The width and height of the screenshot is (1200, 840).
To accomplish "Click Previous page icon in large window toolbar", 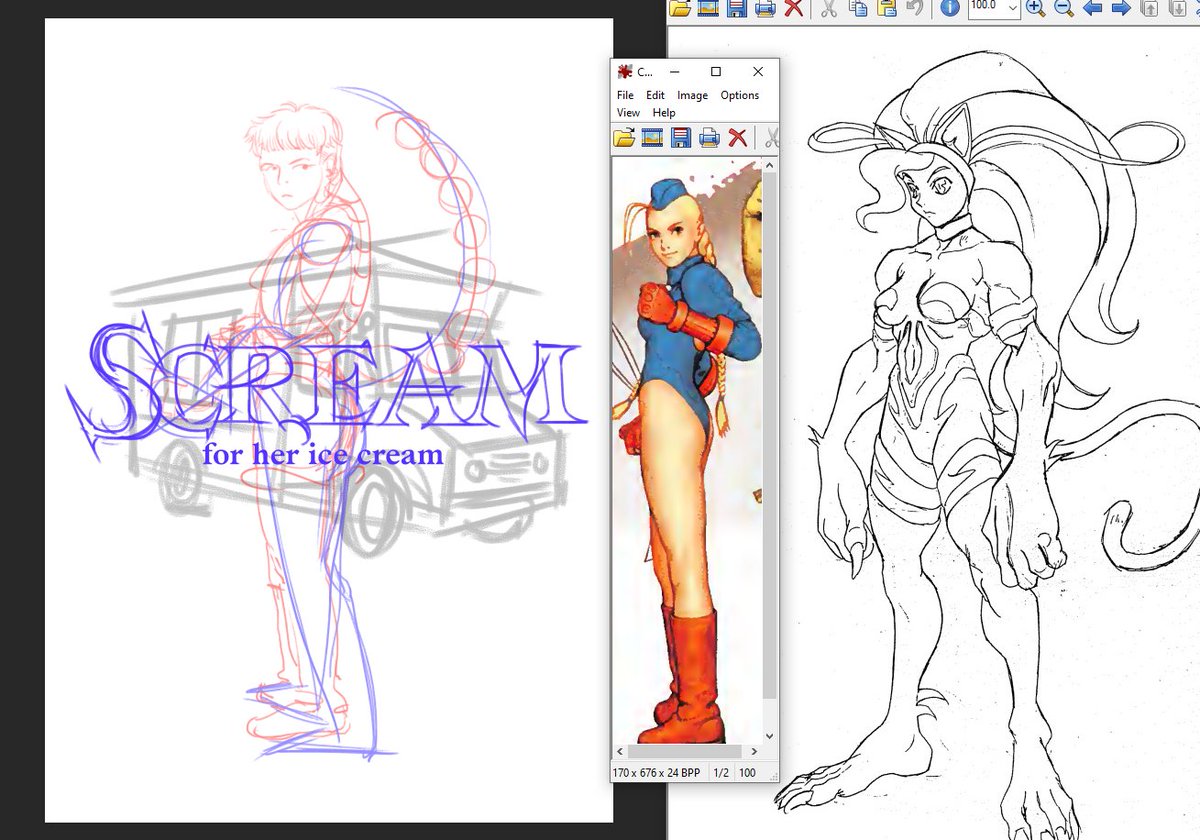I will point(1151,7).
